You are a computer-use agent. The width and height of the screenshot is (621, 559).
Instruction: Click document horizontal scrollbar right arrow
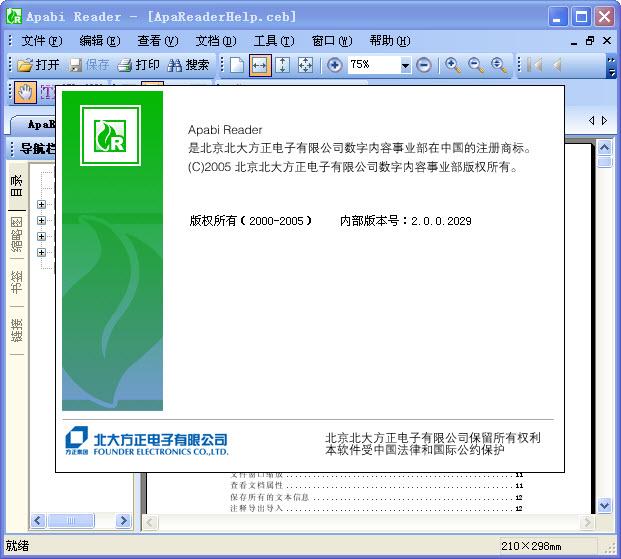588,523
